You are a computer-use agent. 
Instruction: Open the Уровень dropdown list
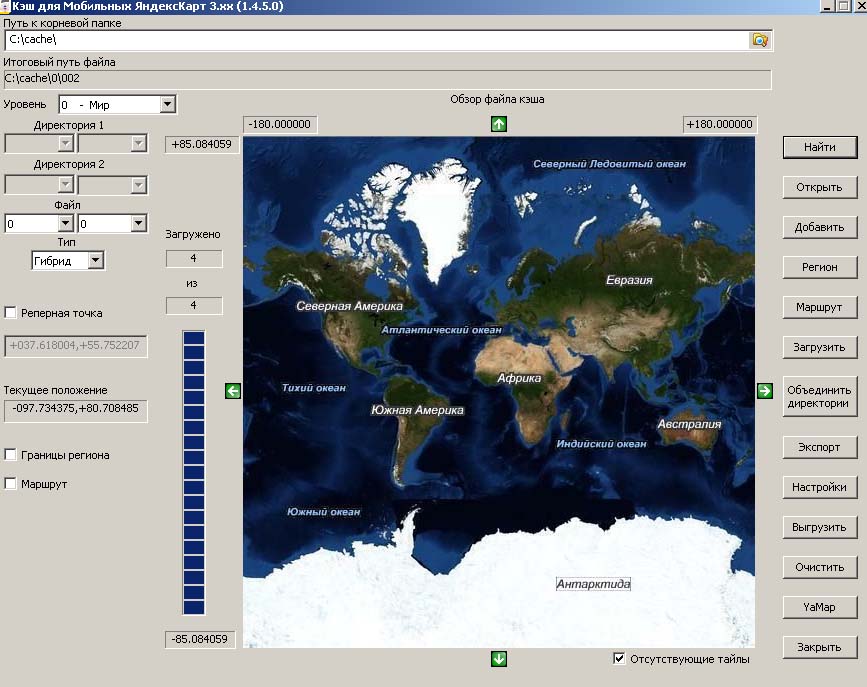click(167, 104)
